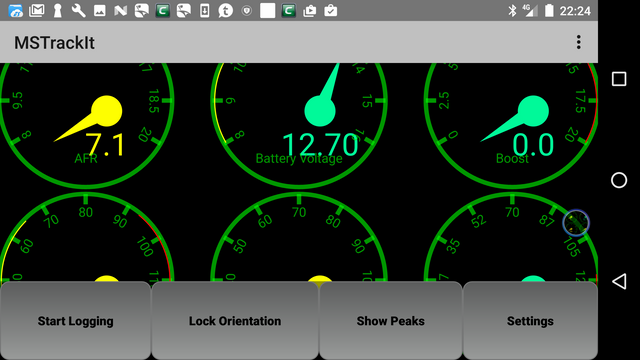The height and width of the screenshot is (360, 640).
Task: Click the Start Logging button
Action: [76, 321]
